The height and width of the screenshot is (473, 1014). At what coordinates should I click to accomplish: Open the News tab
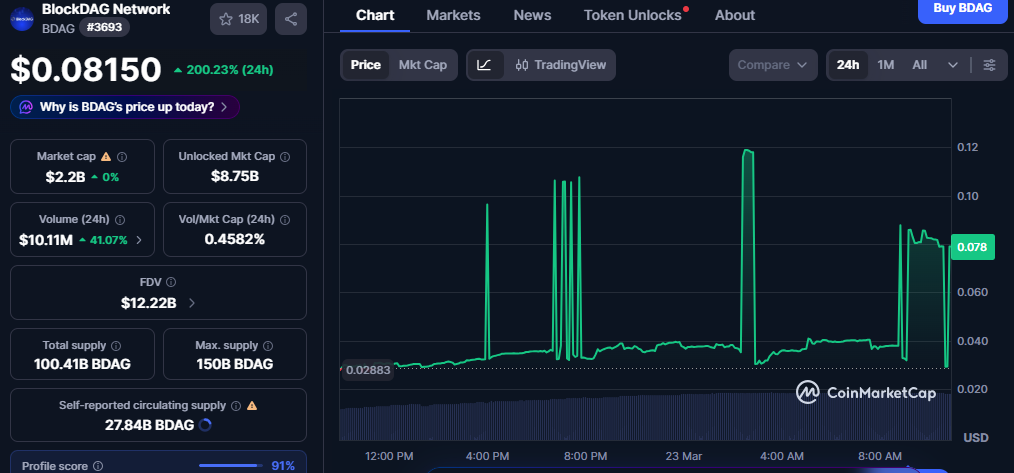[532, 15]
